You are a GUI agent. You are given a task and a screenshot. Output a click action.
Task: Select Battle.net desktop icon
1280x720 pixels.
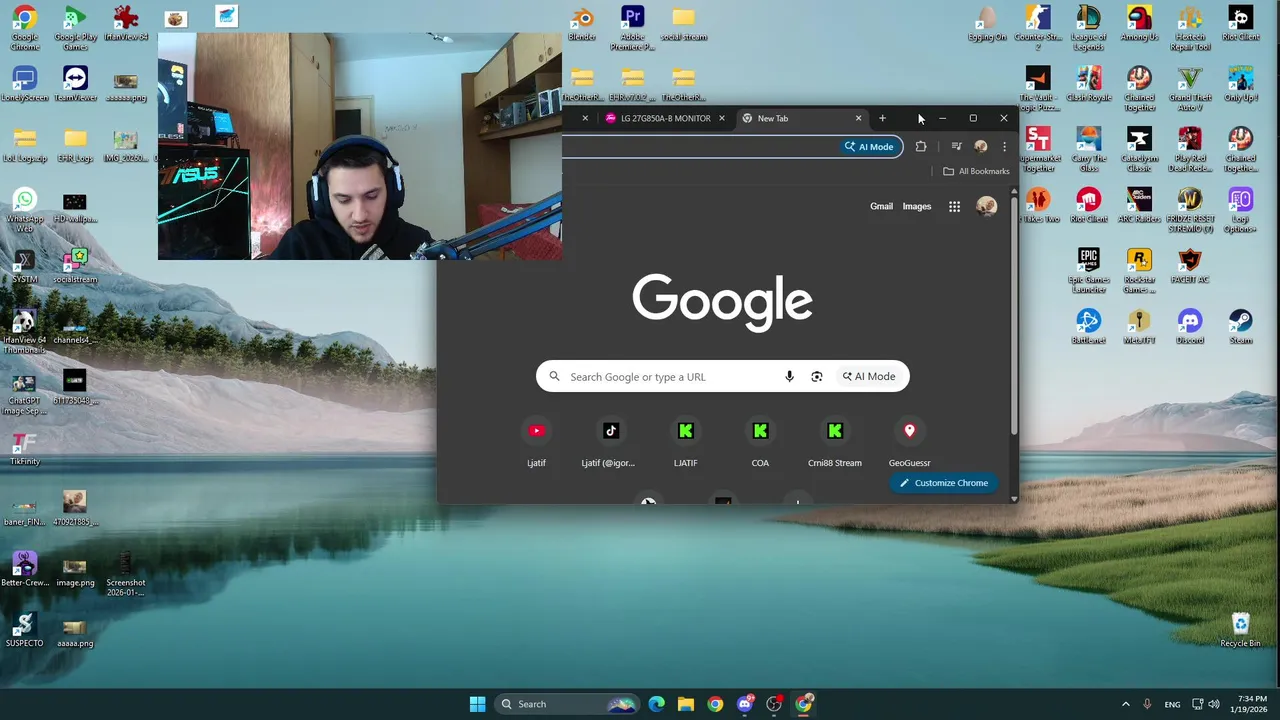pos(1089,327)
